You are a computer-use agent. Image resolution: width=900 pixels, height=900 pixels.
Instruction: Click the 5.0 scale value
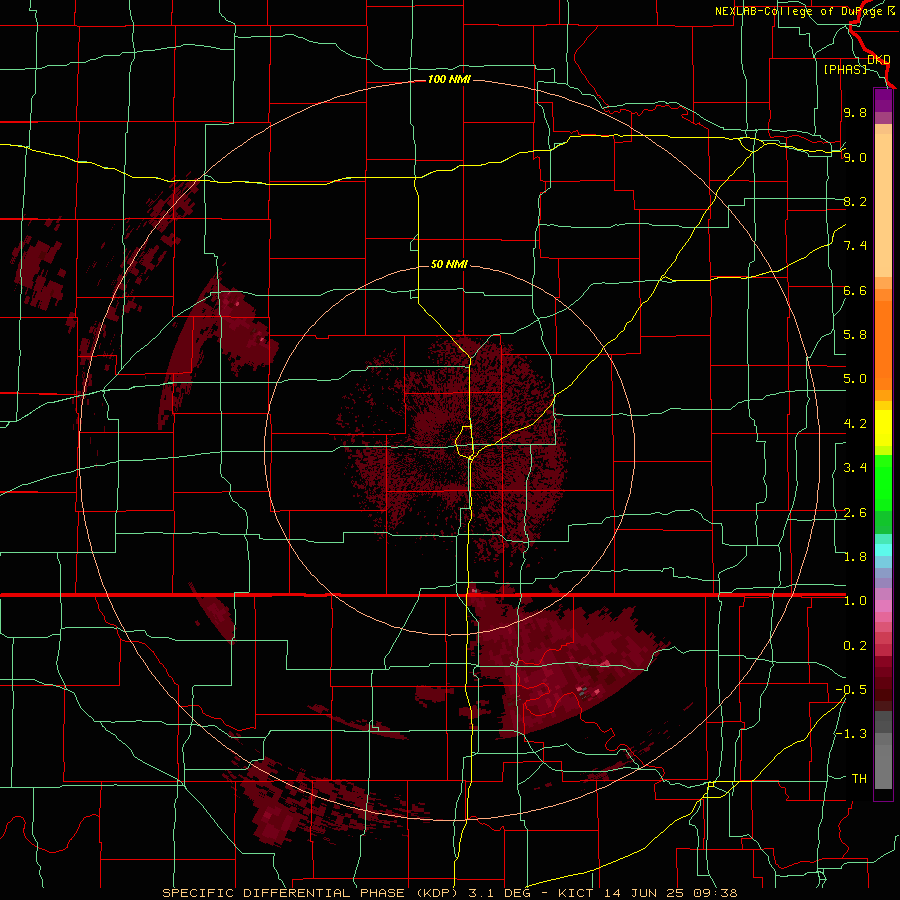[855, 379]
